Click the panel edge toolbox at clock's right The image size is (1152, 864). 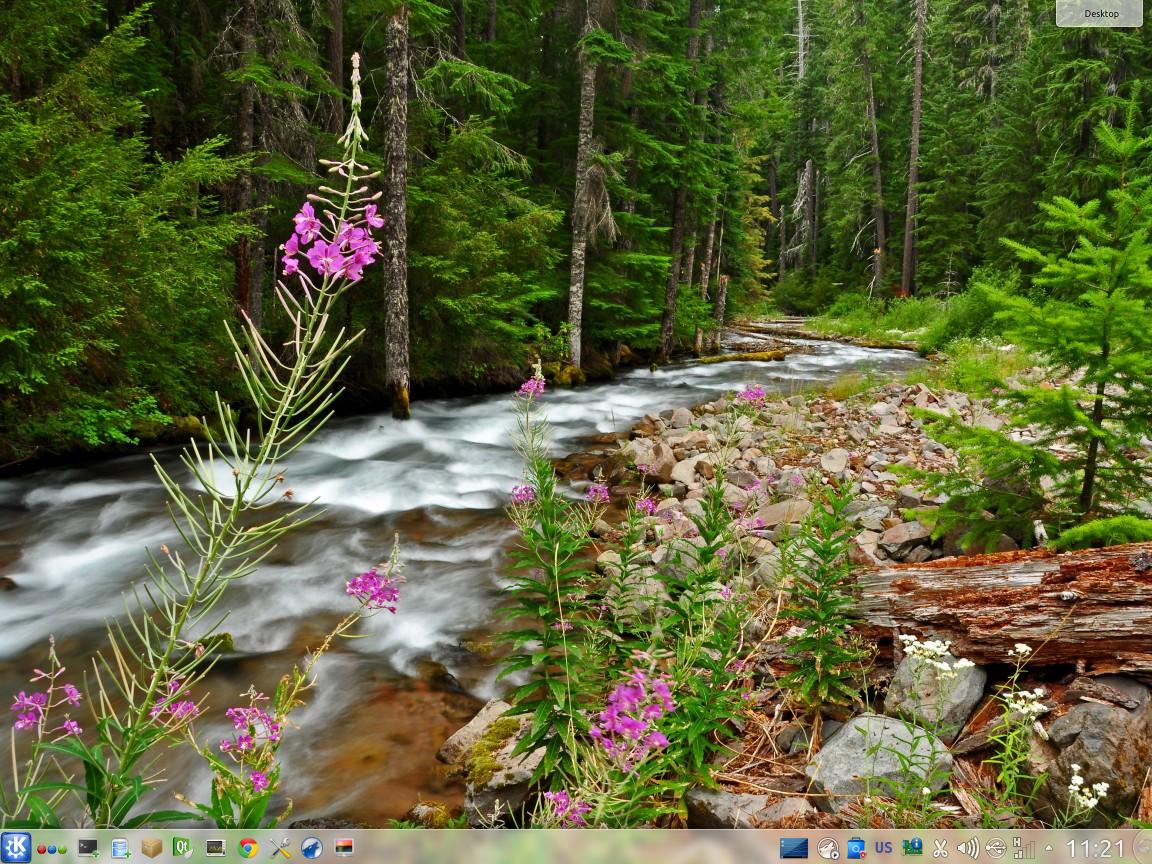coord(1143,848)
